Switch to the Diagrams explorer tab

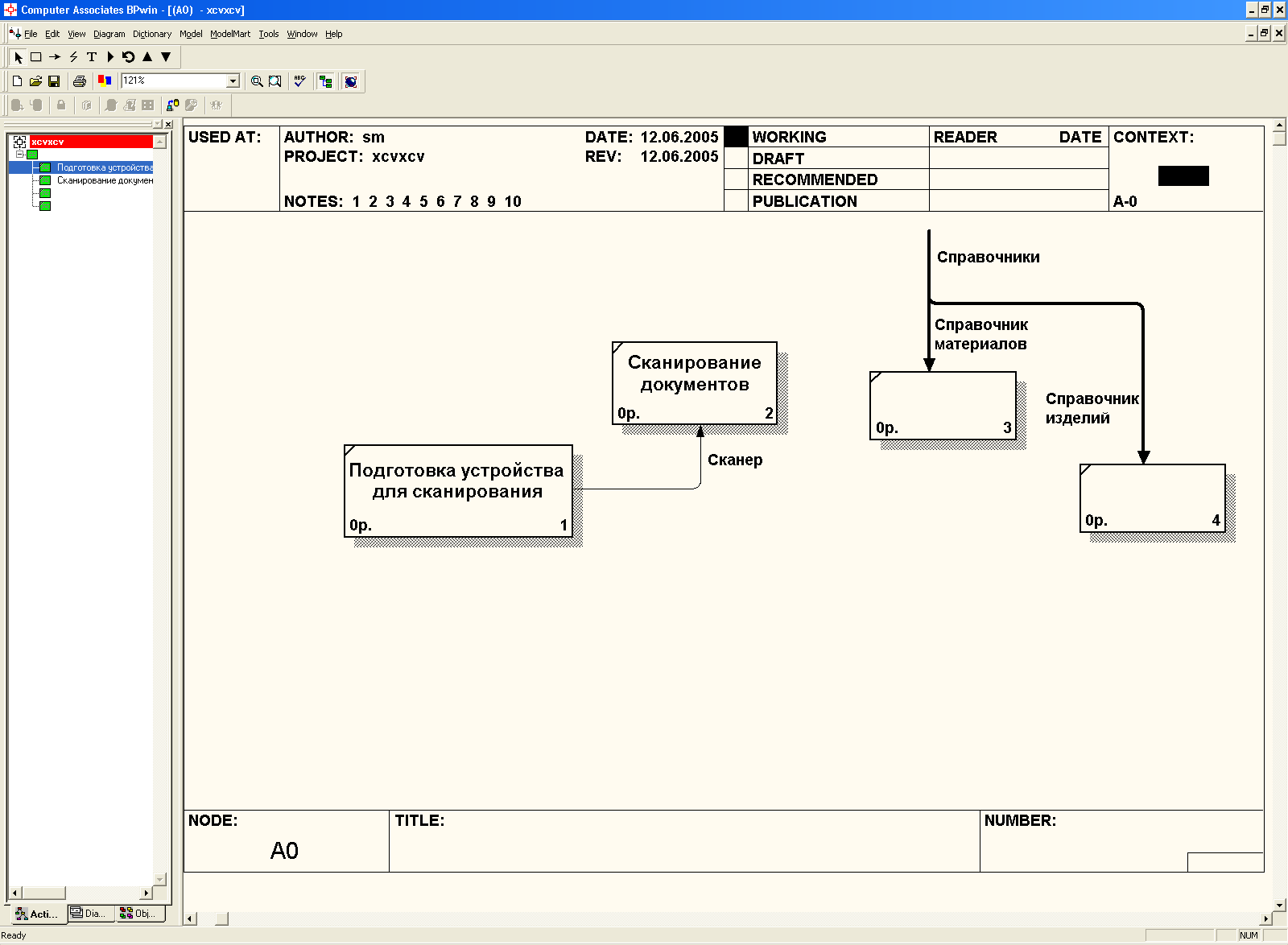click(x=90, y=913)
